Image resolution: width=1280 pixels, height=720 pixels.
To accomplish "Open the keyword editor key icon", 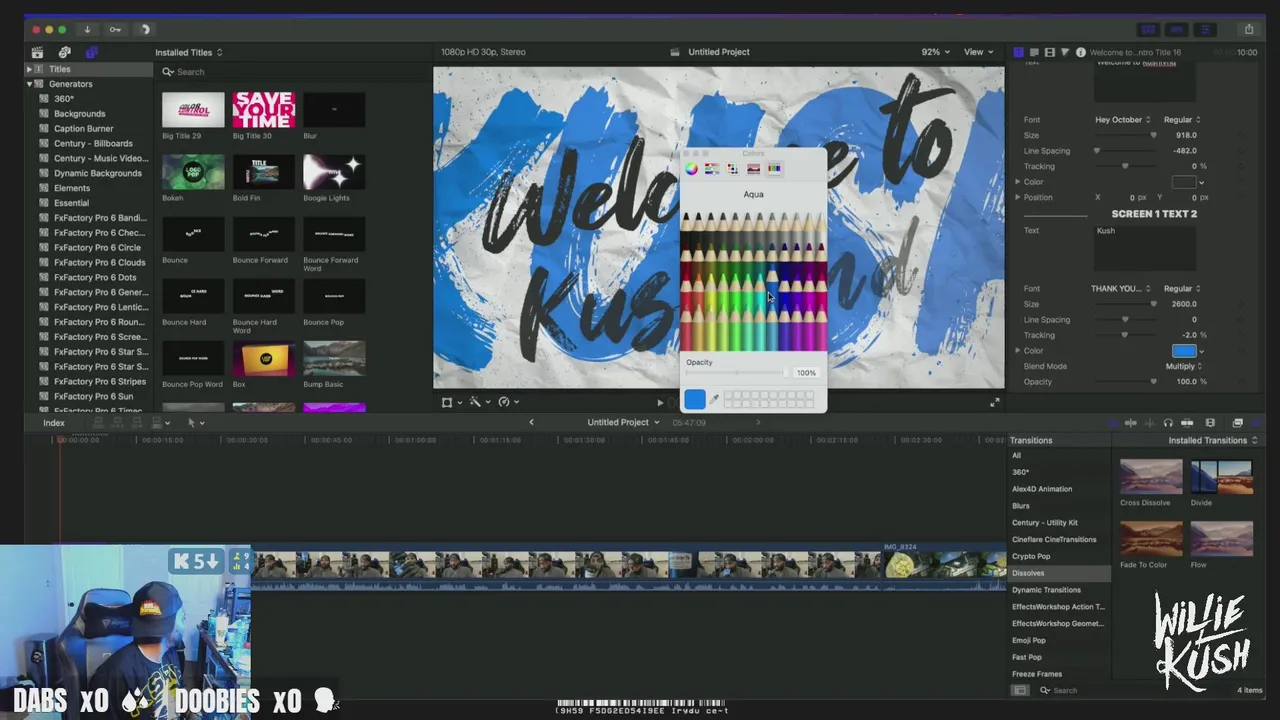I will click(115, 29).
